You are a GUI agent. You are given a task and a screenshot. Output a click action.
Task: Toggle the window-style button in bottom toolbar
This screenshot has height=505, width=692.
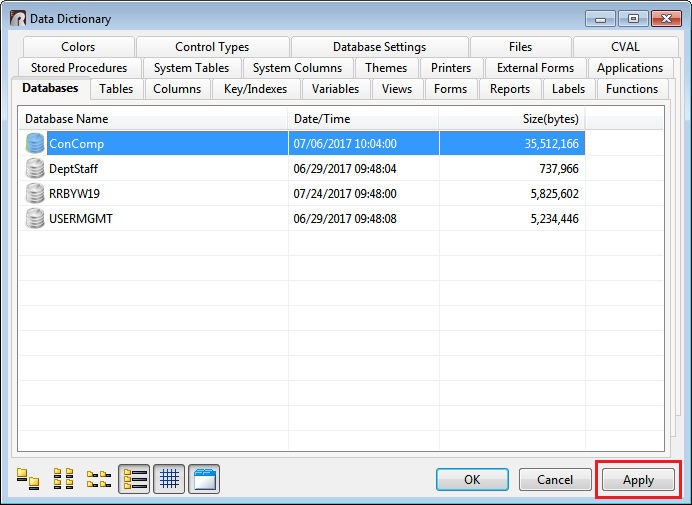[x=204, y=480]
